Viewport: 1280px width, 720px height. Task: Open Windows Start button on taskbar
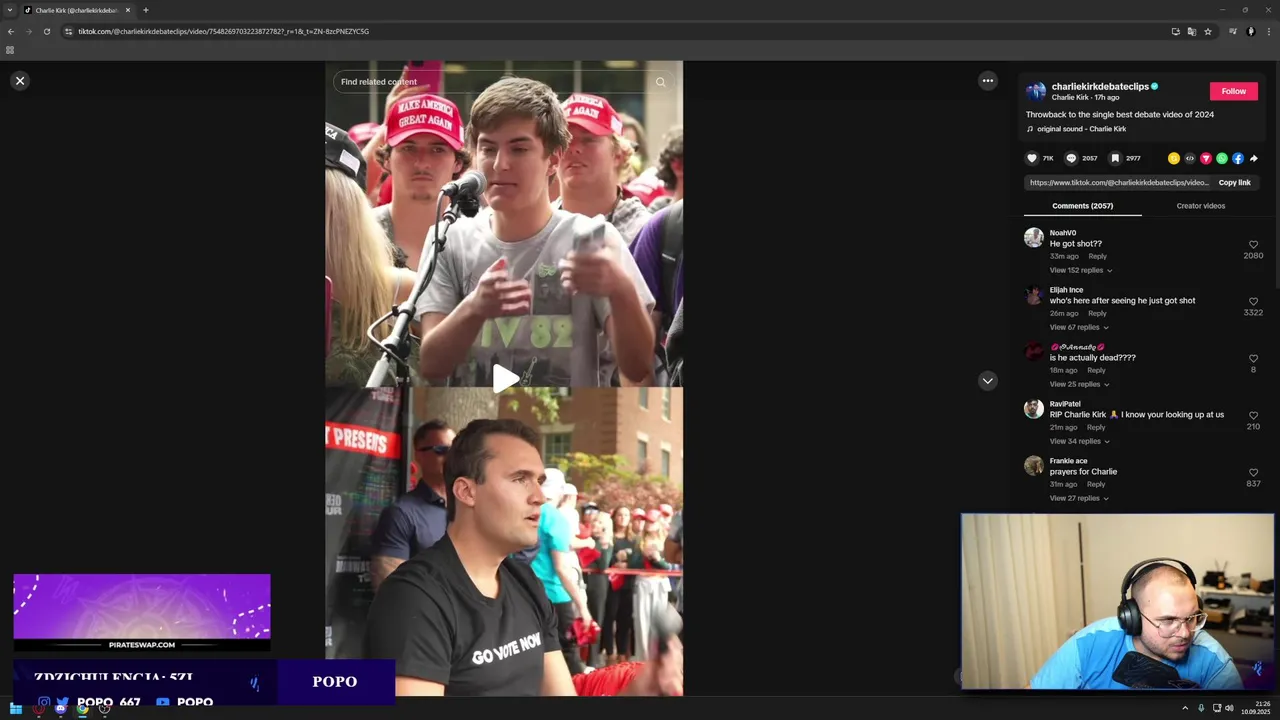coord(16,708)
